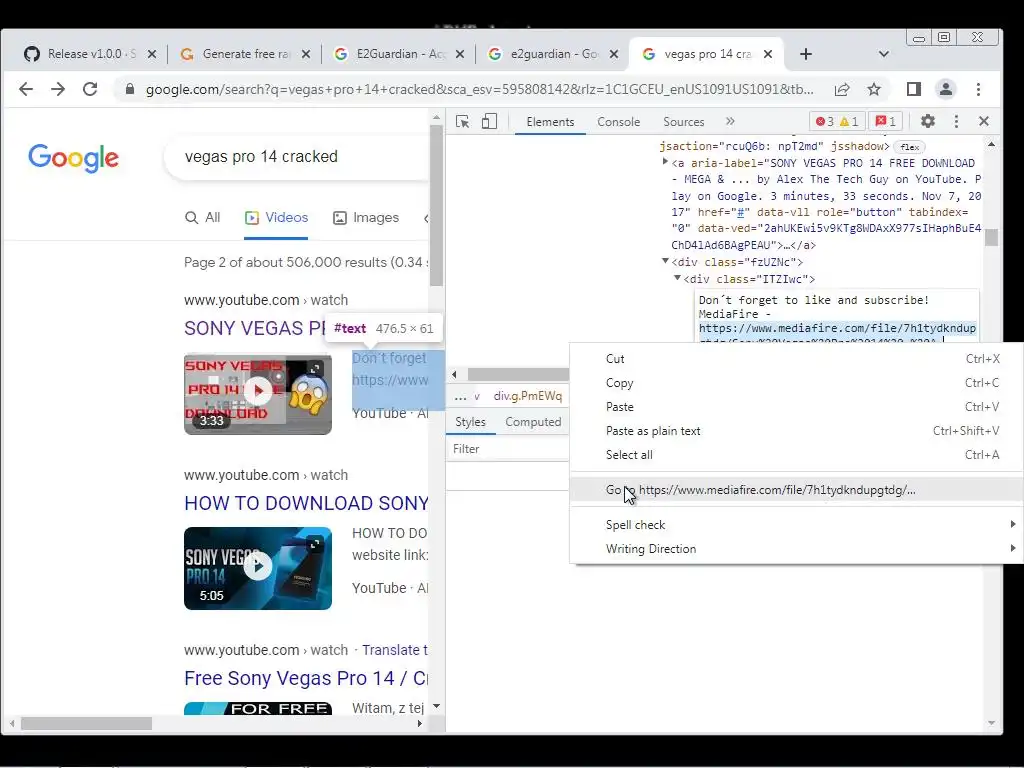The width and height of the screenshot is (1024, 768).
Task: Go forward with the browser forward arrow
Action: pyautogui.click(x=57, y=89)
